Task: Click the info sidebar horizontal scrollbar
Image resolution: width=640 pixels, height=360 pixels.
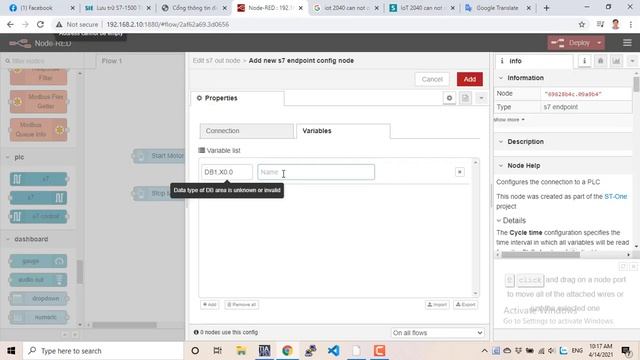Action: [x=540, y=254]
